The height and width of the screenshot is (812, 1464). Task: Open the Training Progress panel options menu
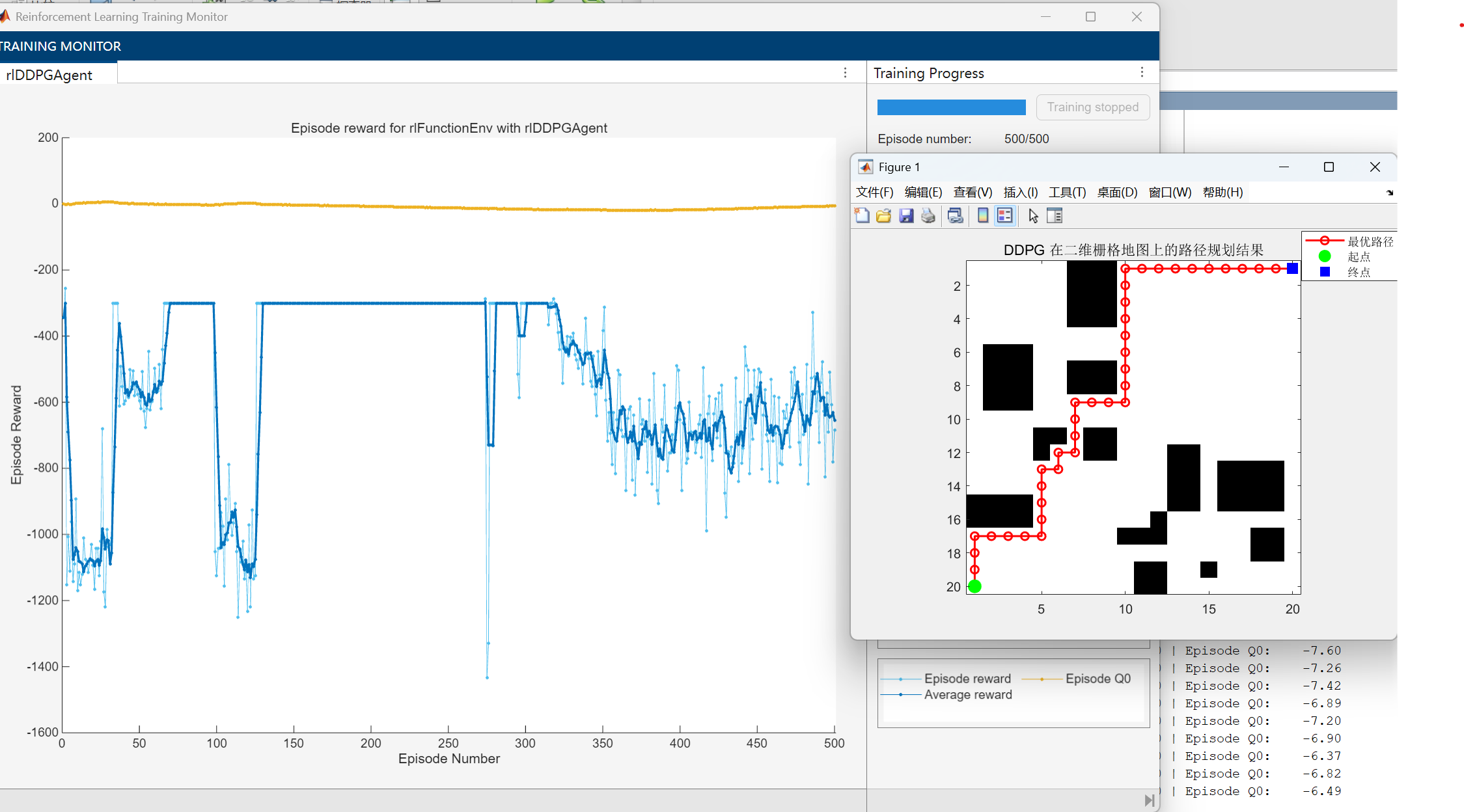pyautogui.click(x=1142, y=72)
